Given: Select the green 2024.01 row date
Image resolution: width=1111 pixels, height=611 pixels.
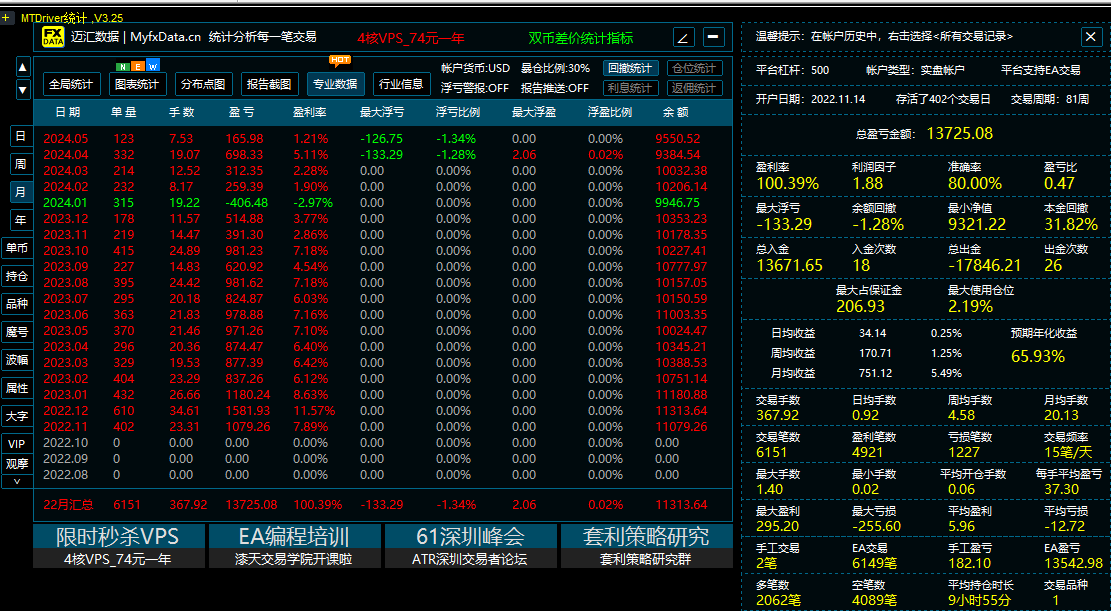Looking at the screenshot, I should [66, 203].
